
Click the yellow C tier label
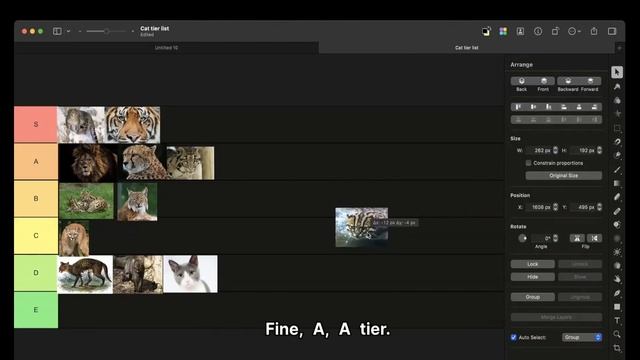tap(36, 236)
